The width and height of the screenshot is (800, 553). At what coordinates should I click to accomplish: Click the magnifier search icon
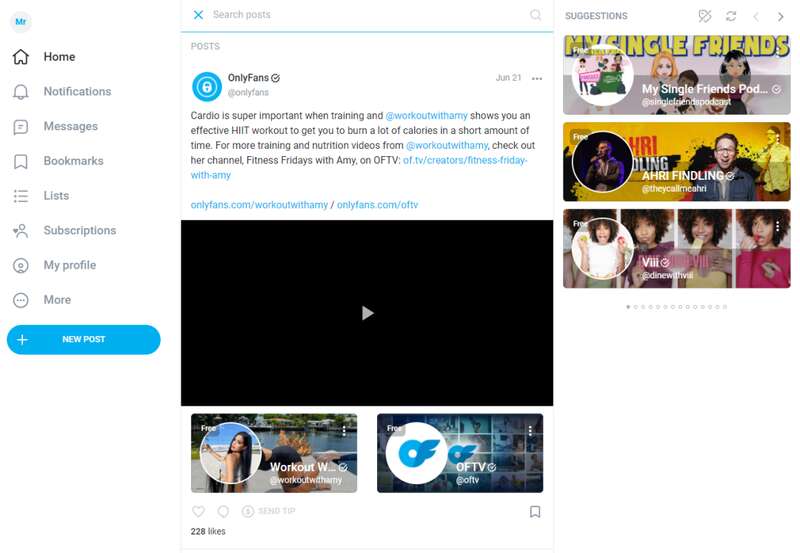point(535,15)
